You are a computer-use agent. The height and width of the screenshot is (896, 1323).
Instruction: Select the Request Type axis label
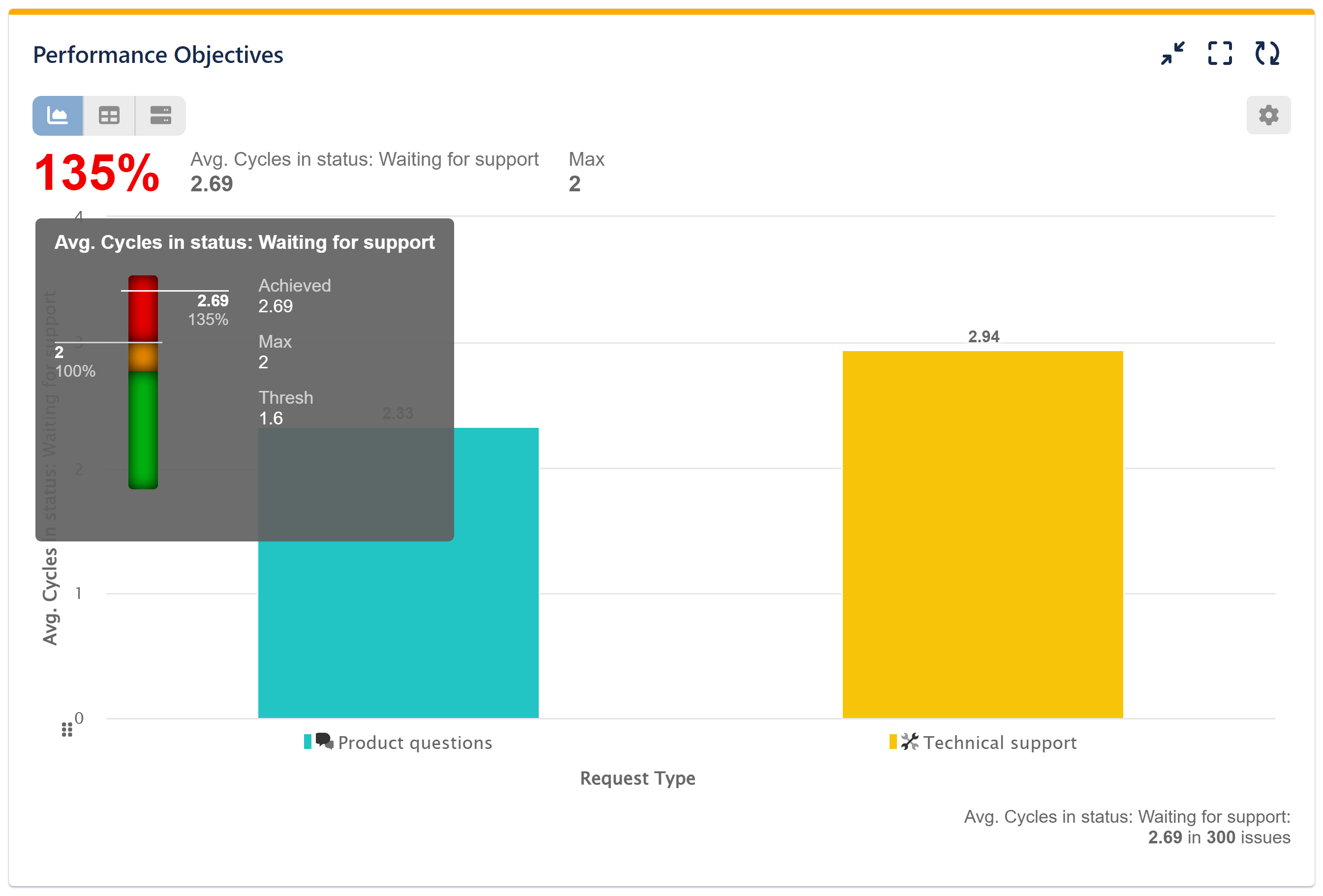tap(637, 778)
